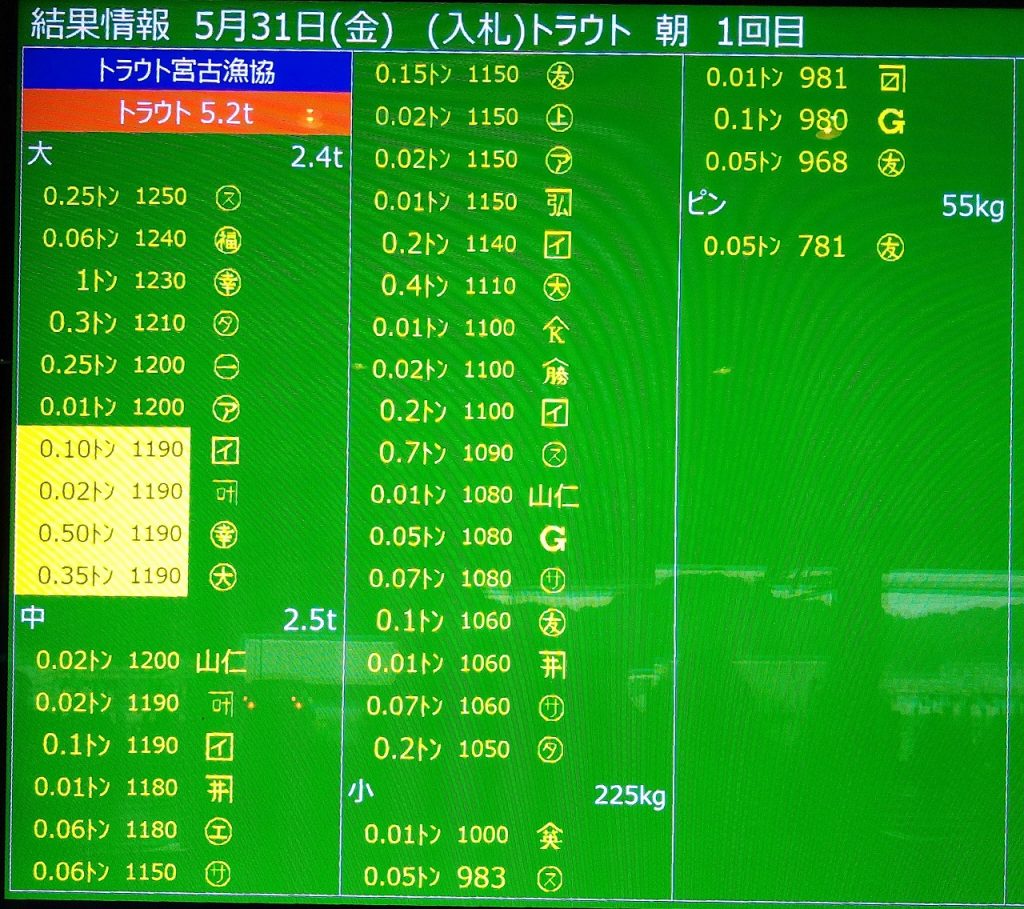Viewport: 1024px width, 909px height.
Task: Click the square mark beside price 981
Action: [x=890, y=78]
